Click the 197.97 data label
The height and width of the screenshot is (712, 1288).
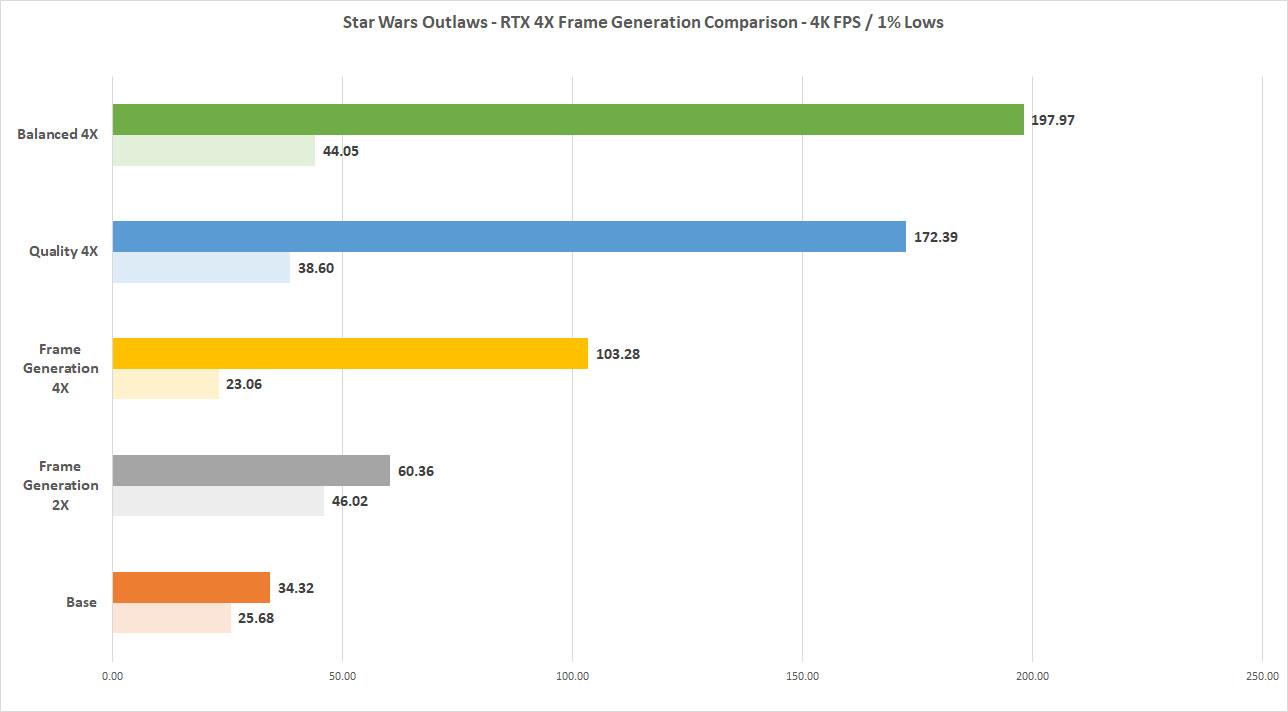click(1051, 120)
